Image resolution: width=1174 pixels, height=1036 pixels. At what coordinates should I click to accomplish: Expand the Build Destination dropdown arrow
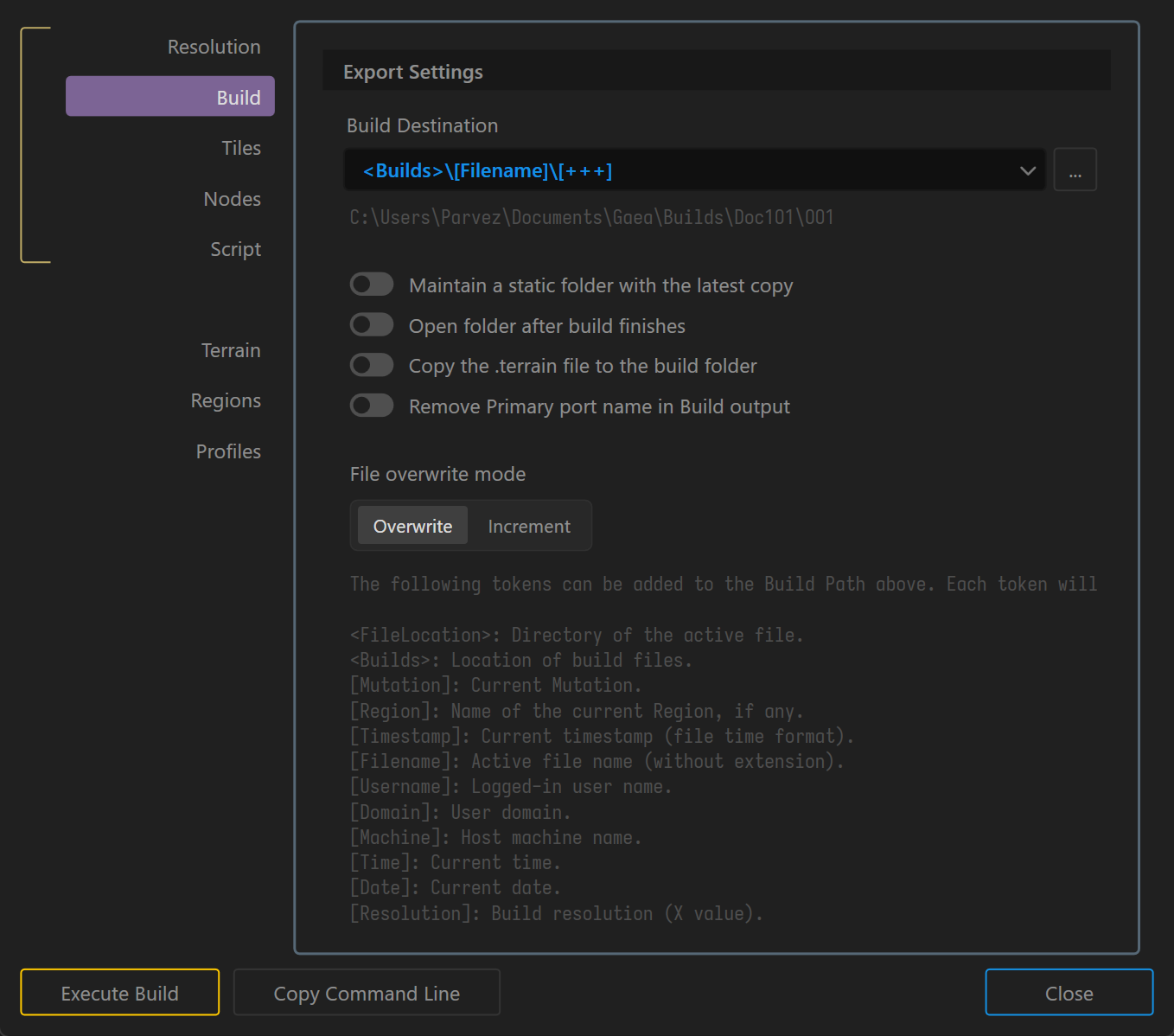(x=1027, y=170)
